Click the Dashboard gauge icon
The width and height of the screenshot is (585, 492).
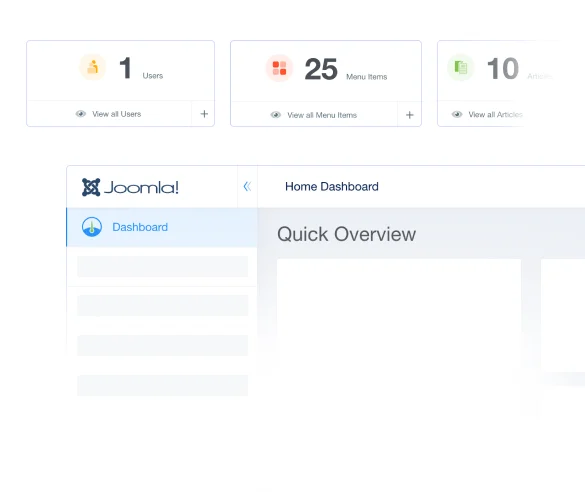click(92, 227)
